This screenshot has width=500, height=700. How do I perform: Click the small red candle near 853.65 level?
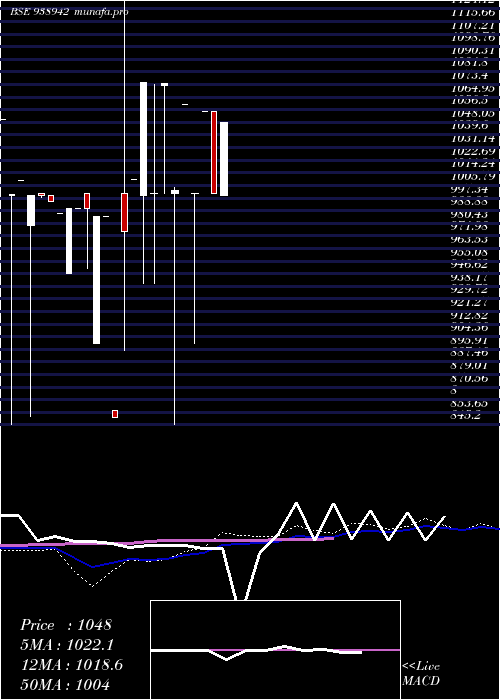[x=115, y=414]
